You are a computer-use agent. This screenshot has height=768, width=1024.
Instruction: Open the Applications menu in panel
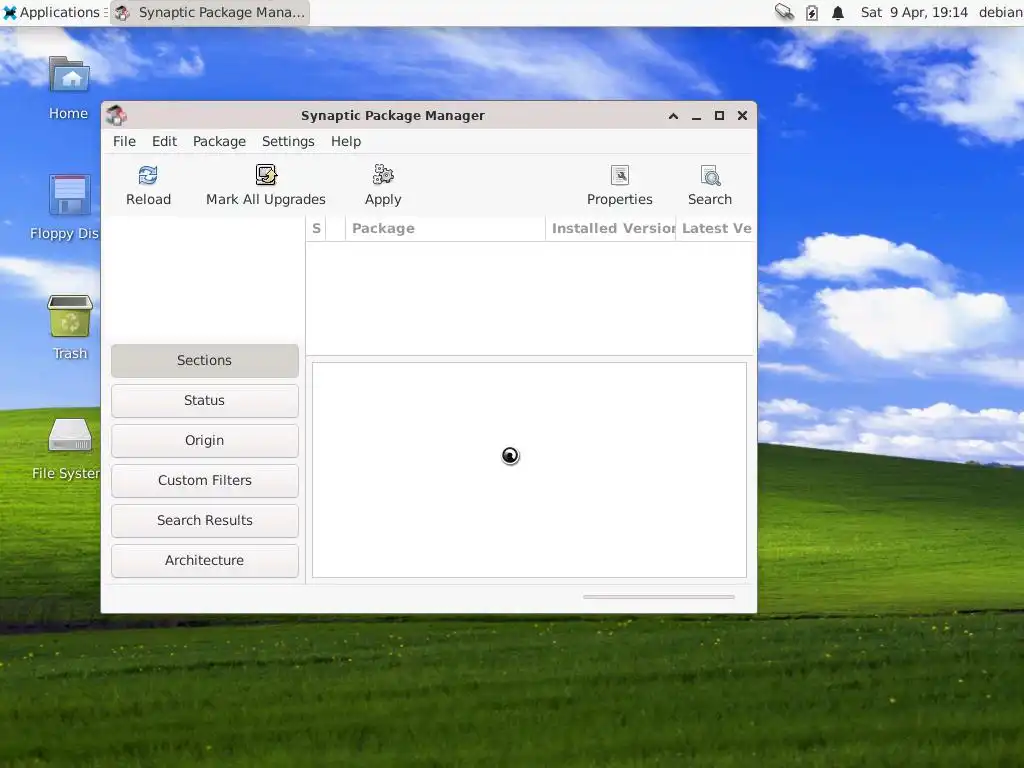coord(52,12)
